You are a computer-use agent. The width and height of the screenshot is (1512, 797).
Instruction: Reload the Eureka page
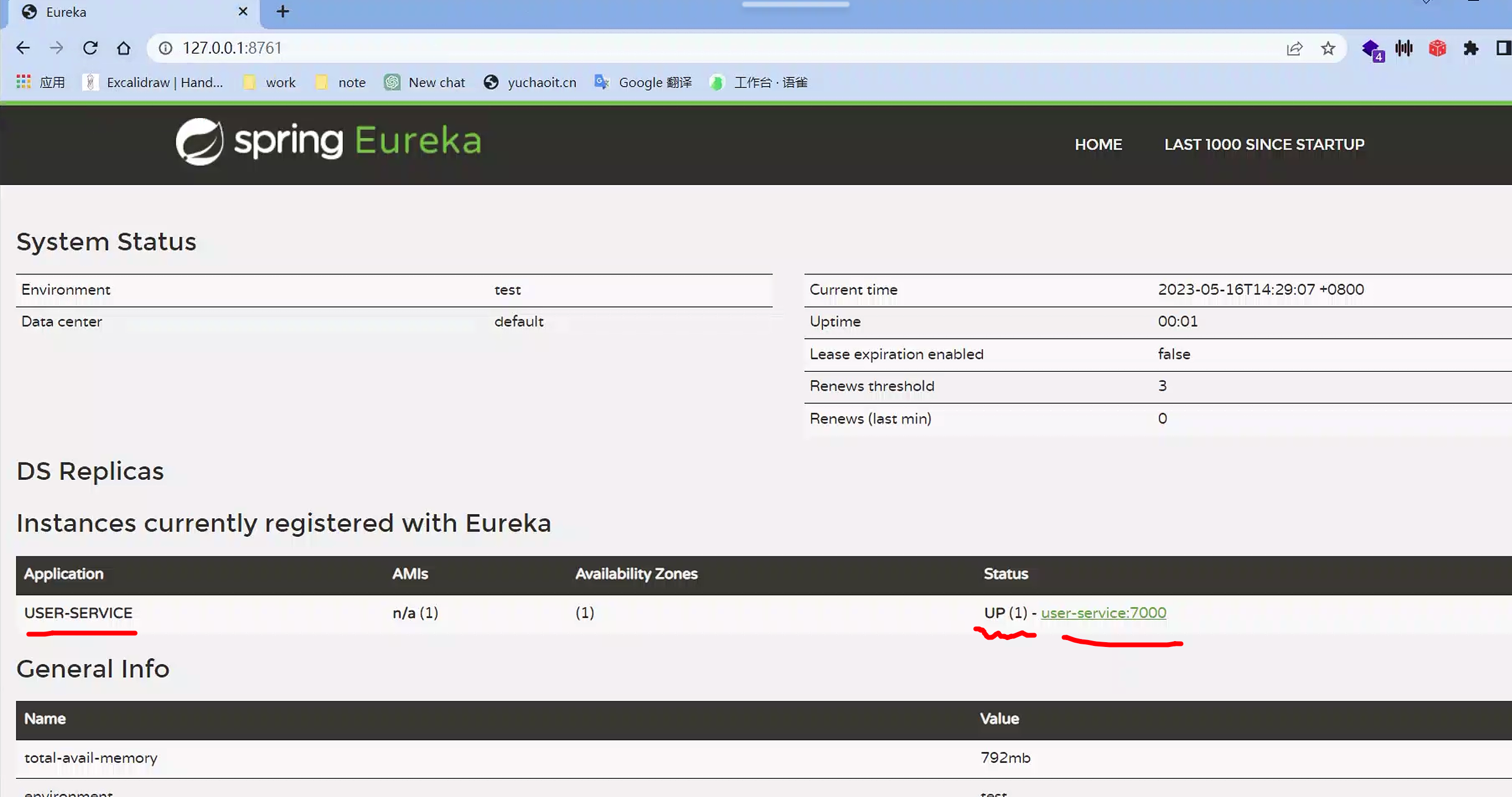90,48
